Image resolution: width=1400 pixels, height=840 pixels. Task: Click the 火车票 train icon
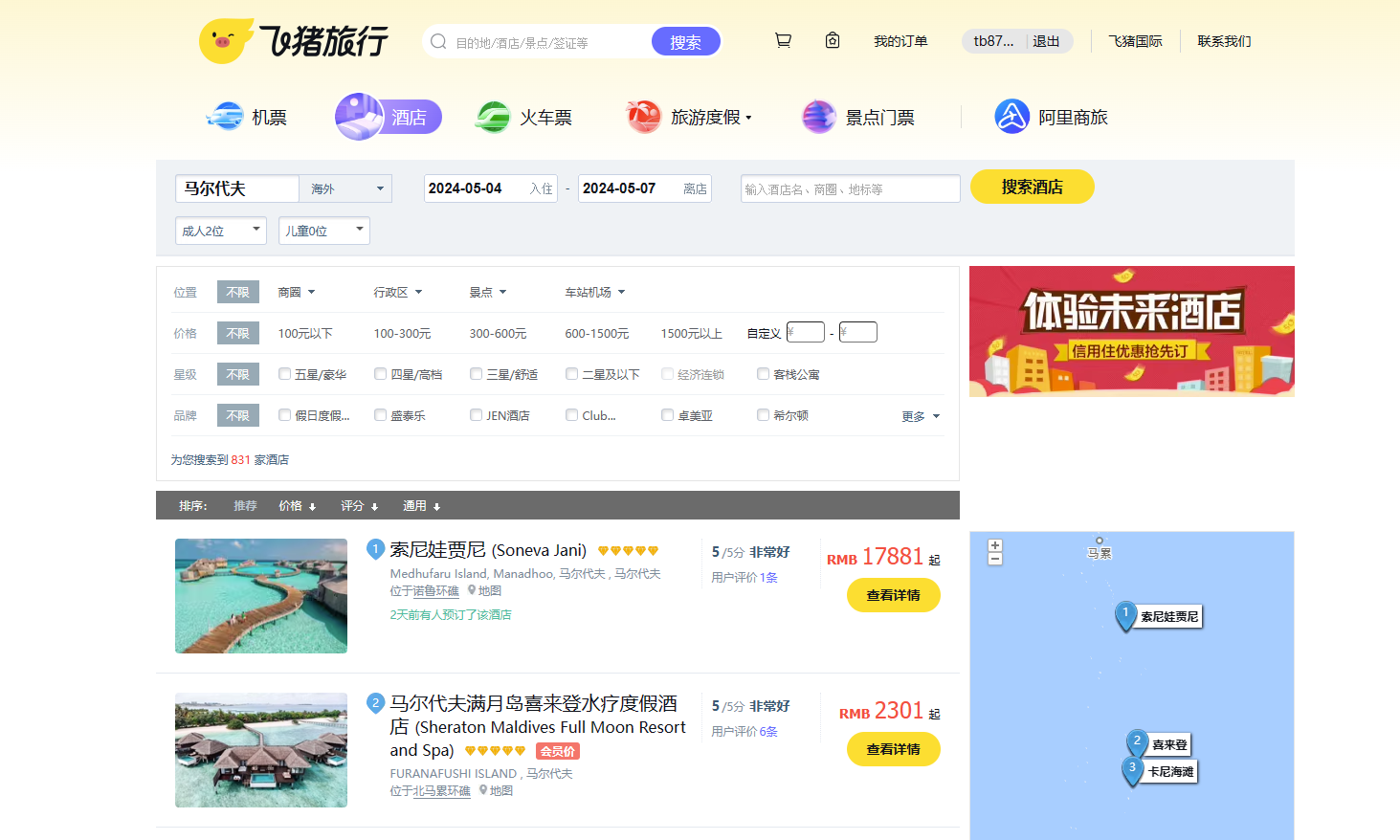[x=494, y=117]
